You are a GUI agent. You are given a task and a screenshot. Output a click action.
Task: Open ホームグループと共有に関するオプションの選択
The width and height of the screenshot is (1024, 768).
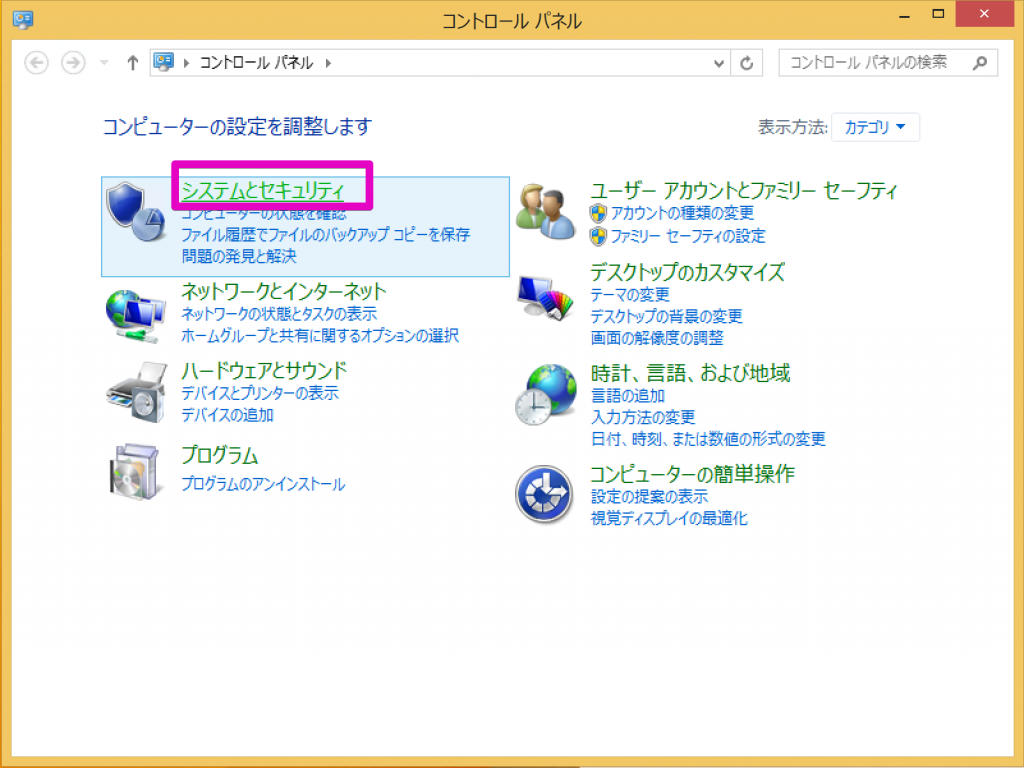320,335
